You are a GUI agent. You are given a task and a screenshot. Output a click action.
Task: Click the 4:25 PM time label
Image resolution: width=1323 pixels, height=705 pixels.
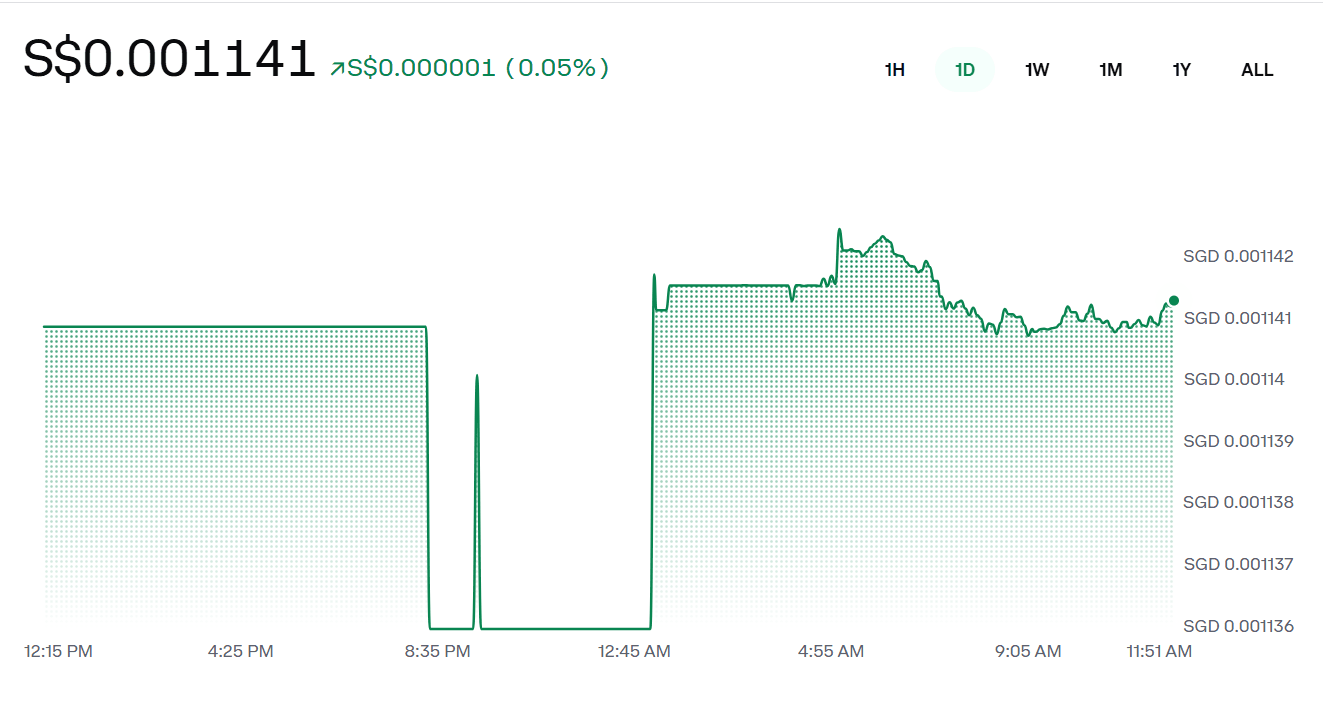tap(240, 651)
